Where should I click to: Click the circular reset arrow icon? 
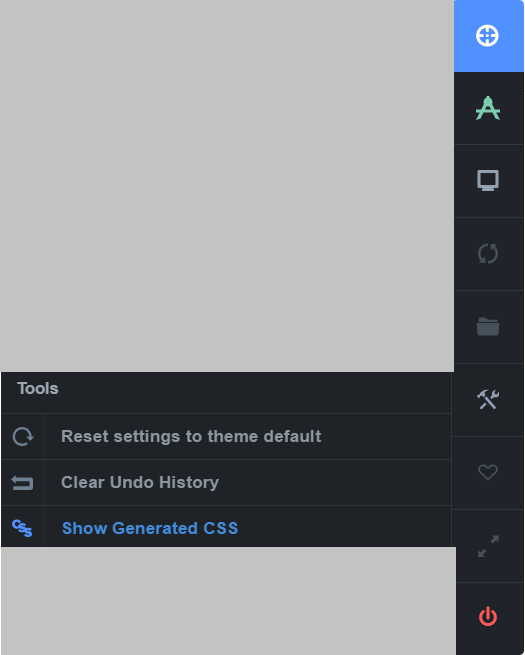pyautogui.click(x=23, y=437)
